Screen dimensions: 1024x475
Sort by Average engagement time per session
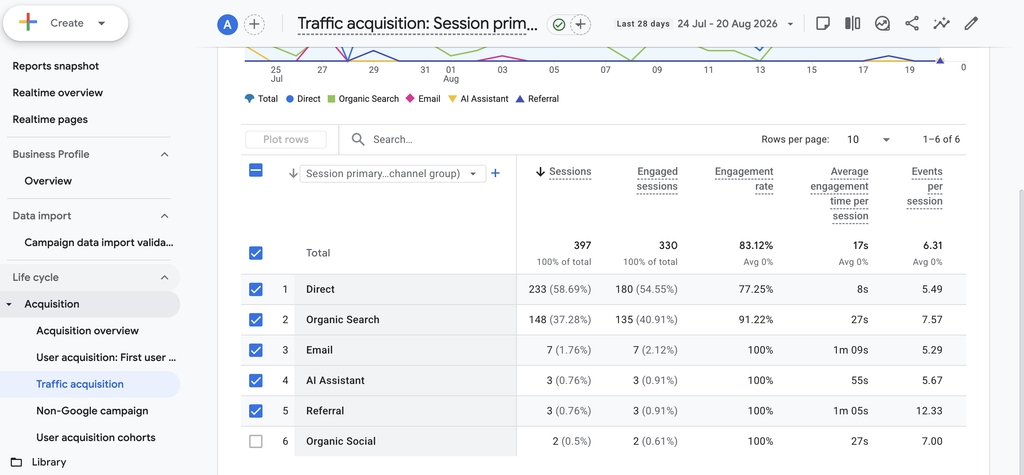(x=839, y=194)
